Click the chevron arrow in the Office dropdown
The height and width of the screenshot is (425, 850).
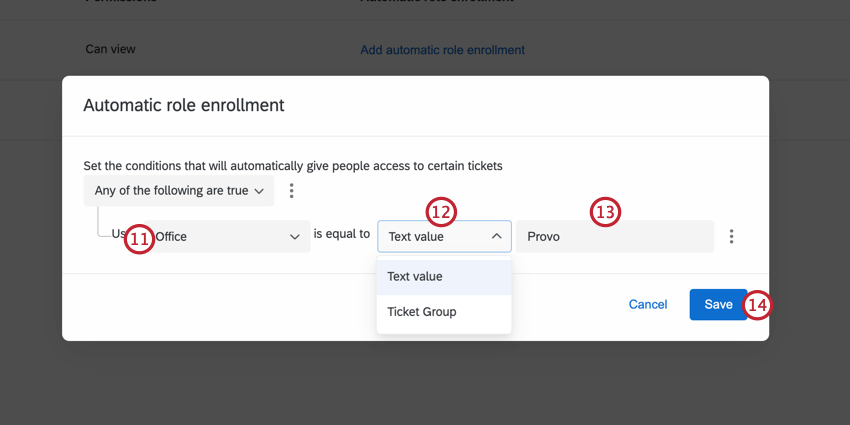pyautogui.click(x=295, y=237)
